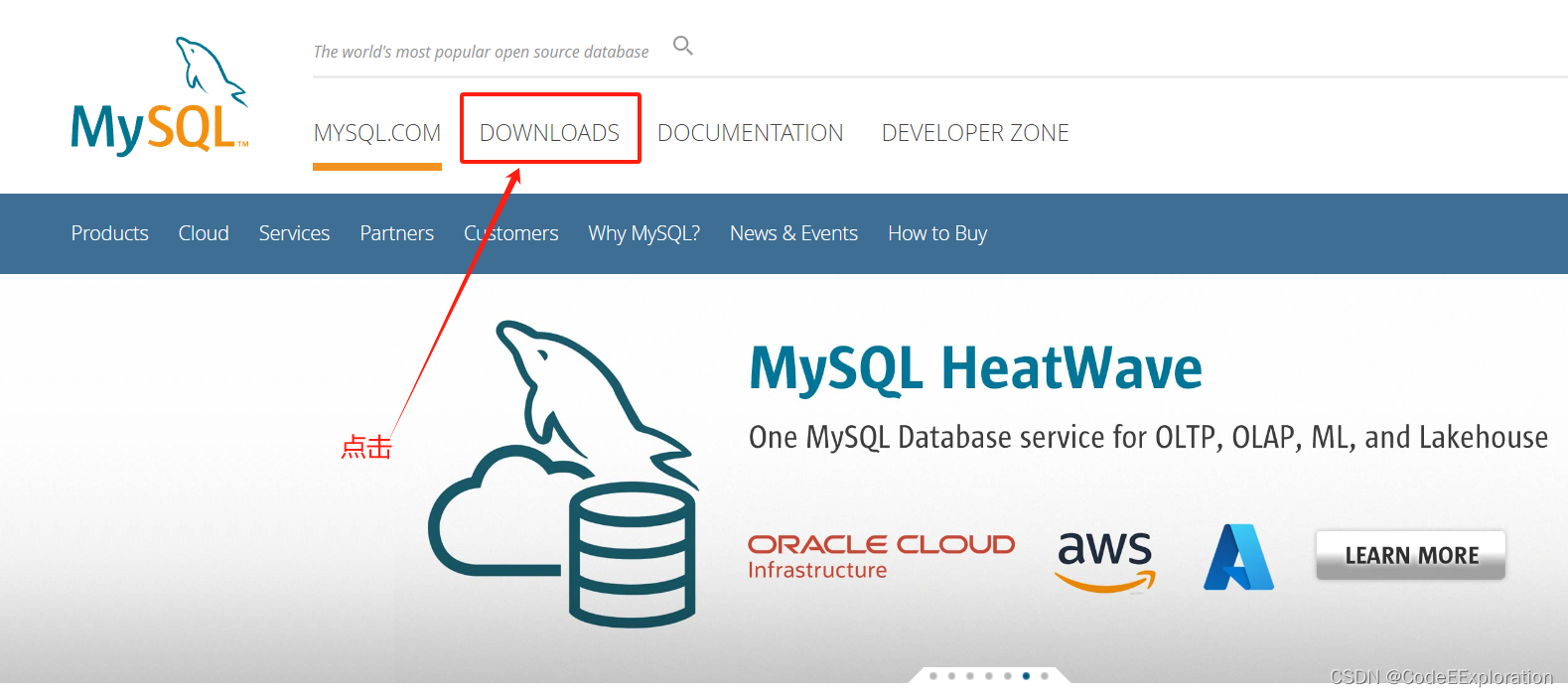The height and width of the screenshot is (697, 1568).
Task: Click the blue Azure 'A' logo
Action: [1238, 557]
